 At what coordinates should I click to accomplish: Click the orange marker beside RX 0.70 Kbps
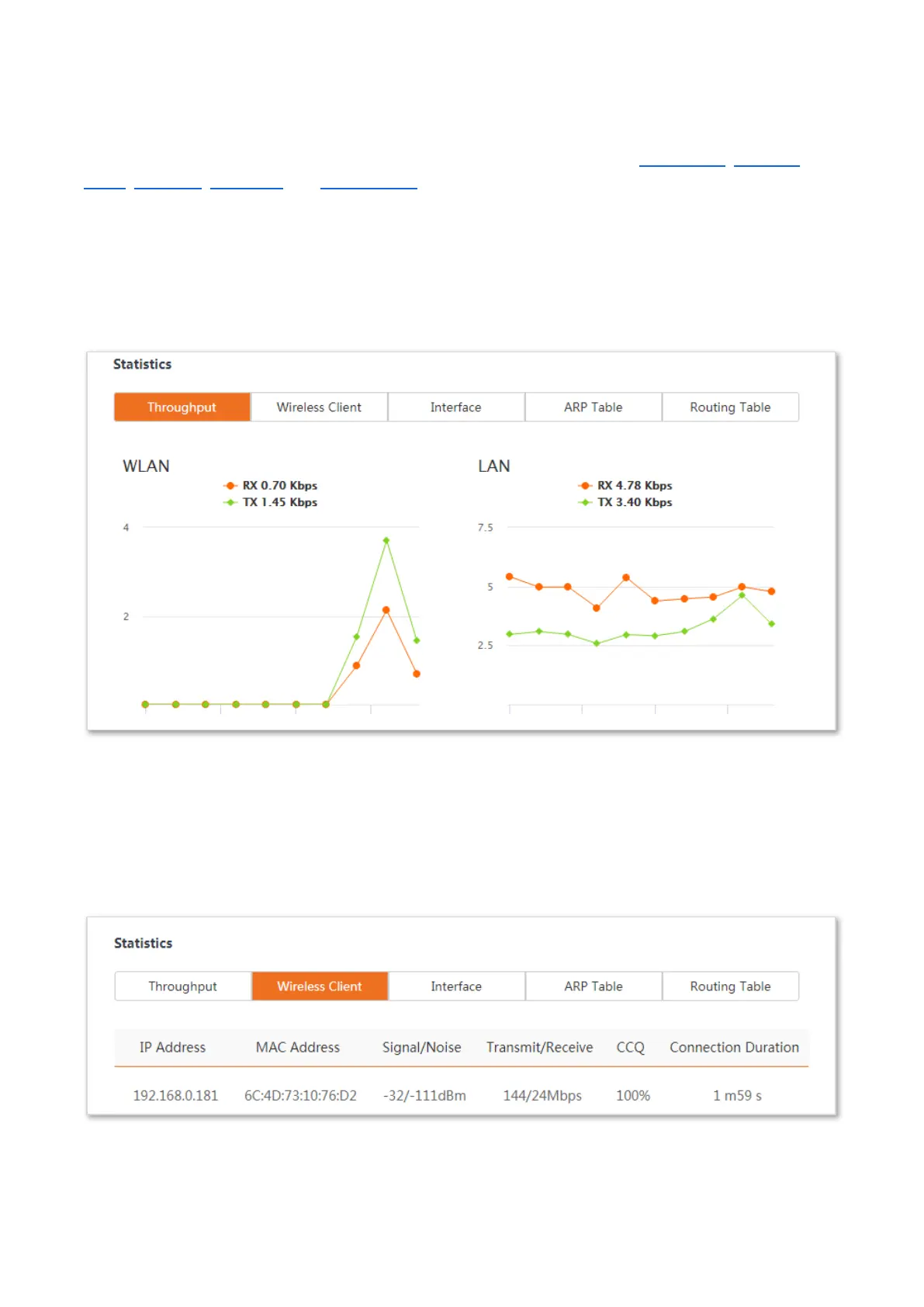coord(230,486)
